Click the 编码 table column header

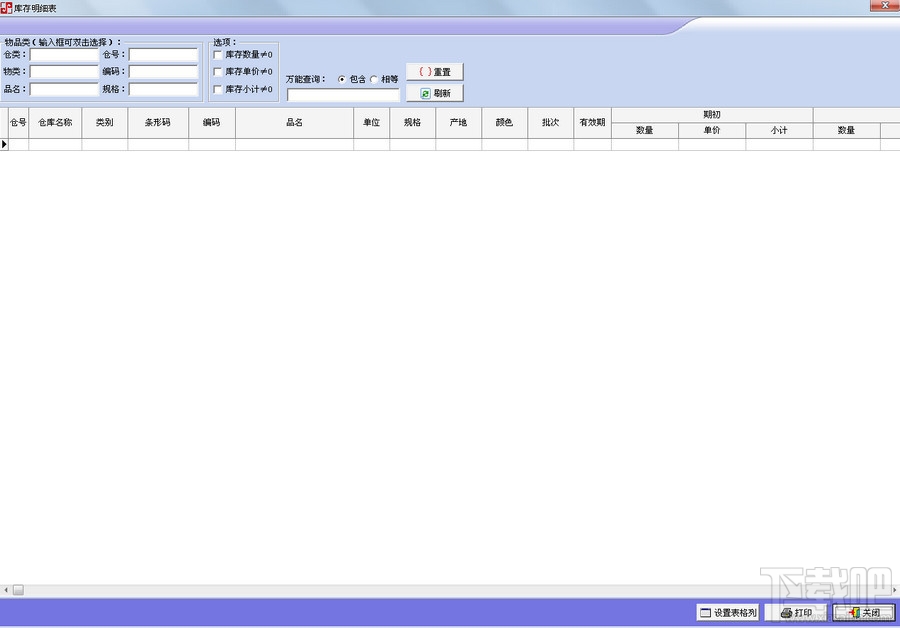[212, 122]
